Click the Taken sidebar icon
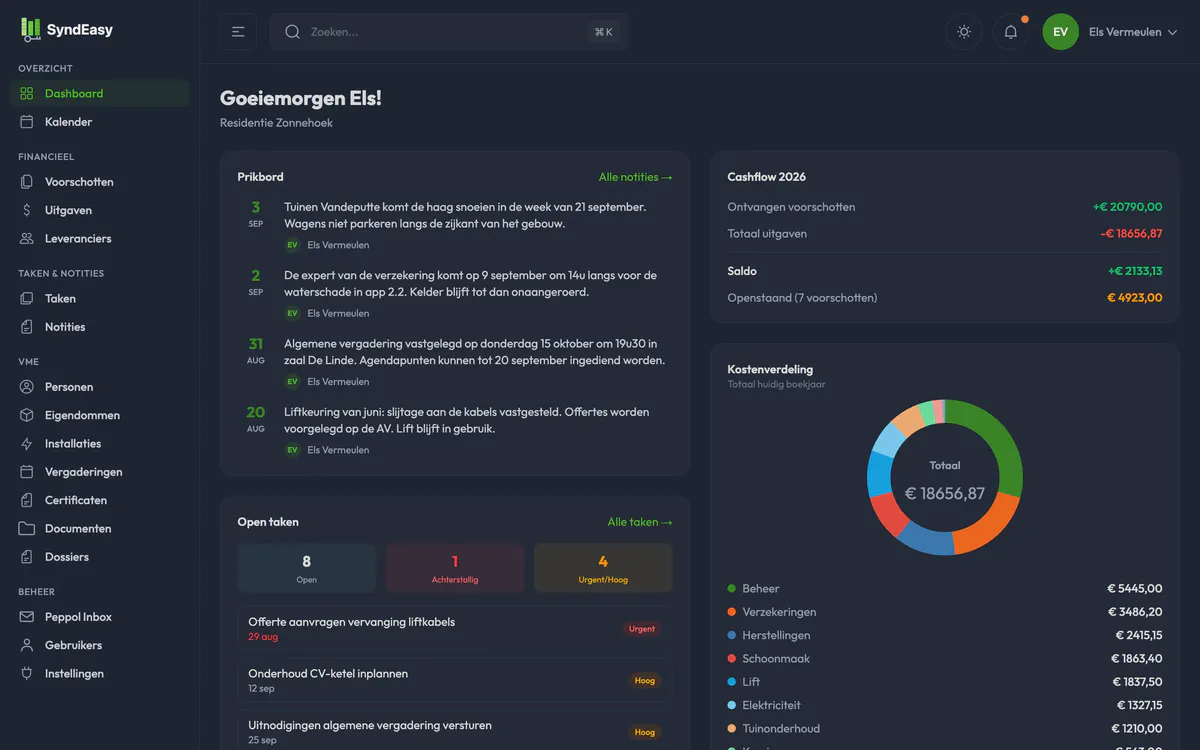 (27, 299)
